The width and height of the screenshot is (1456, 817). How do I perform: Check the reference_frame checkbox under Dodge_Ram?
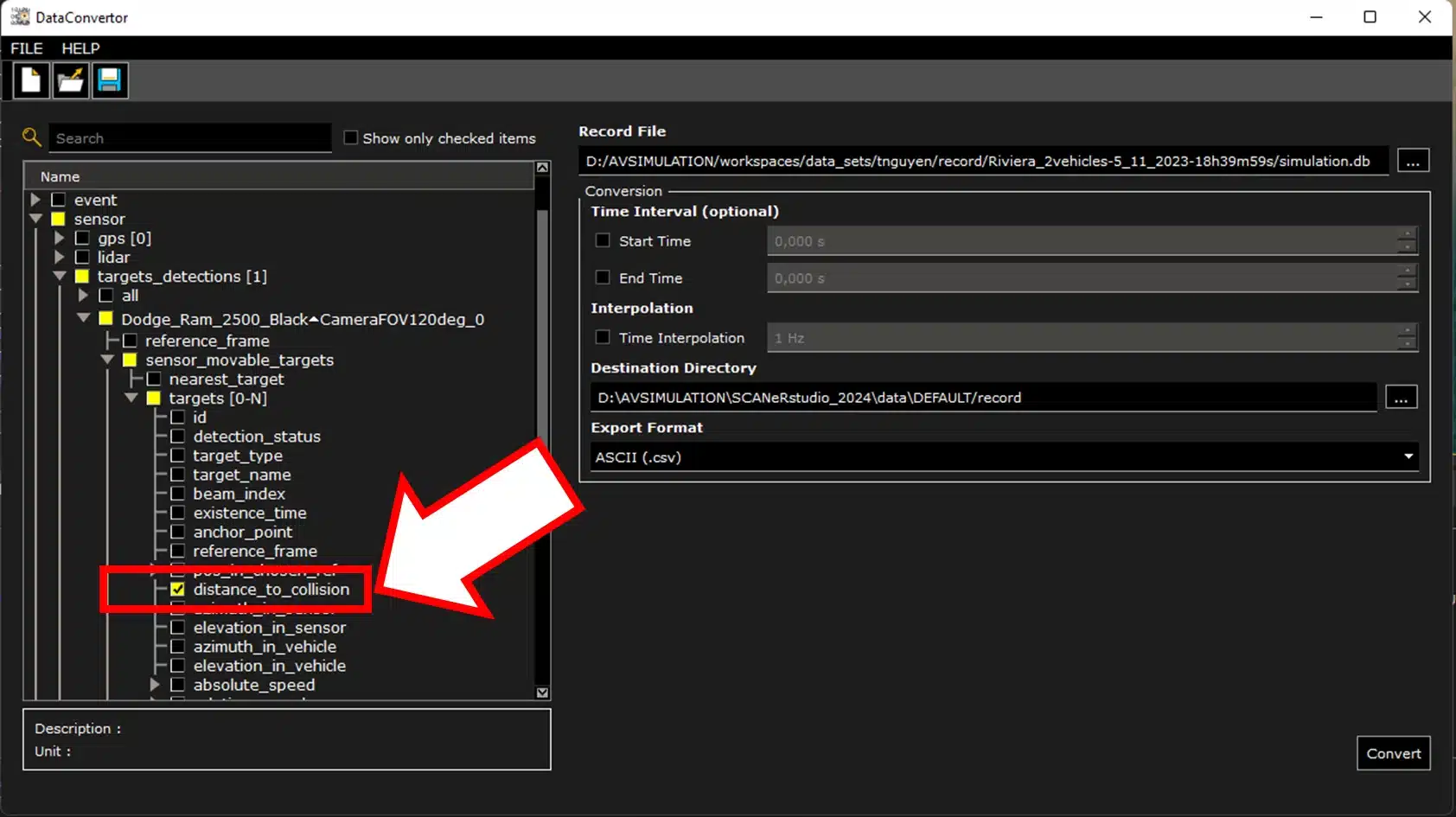coord(130,341)
